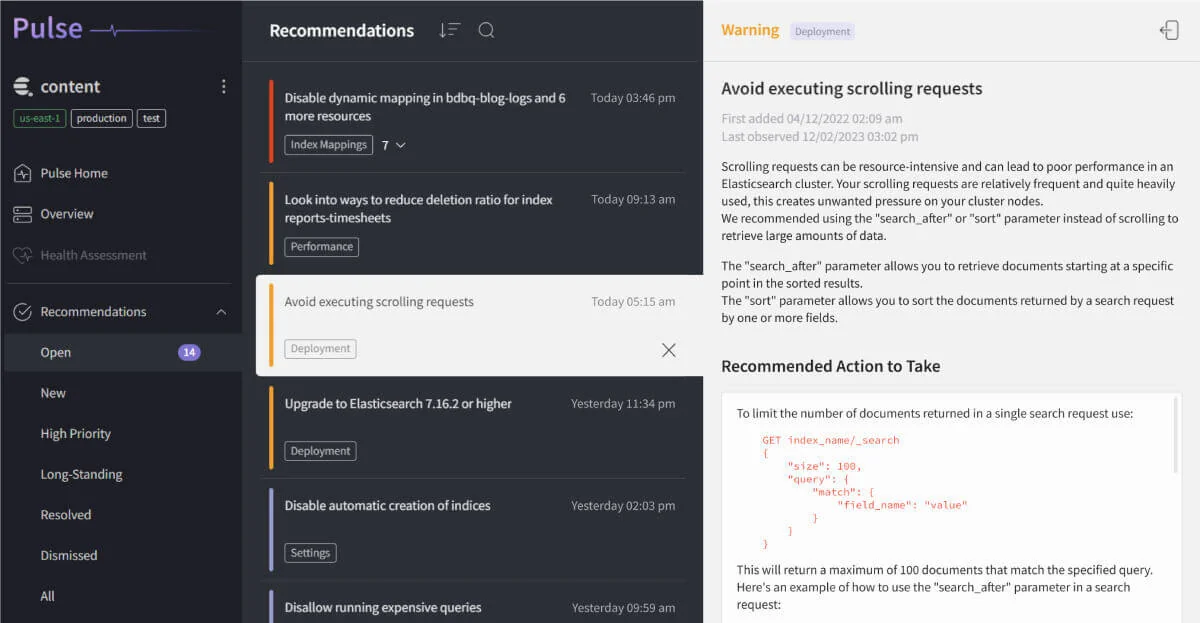Expand the 7 more resources chevron
Image resolution: width=1200 pixels, height=623 pixels.
click(400, 145)
